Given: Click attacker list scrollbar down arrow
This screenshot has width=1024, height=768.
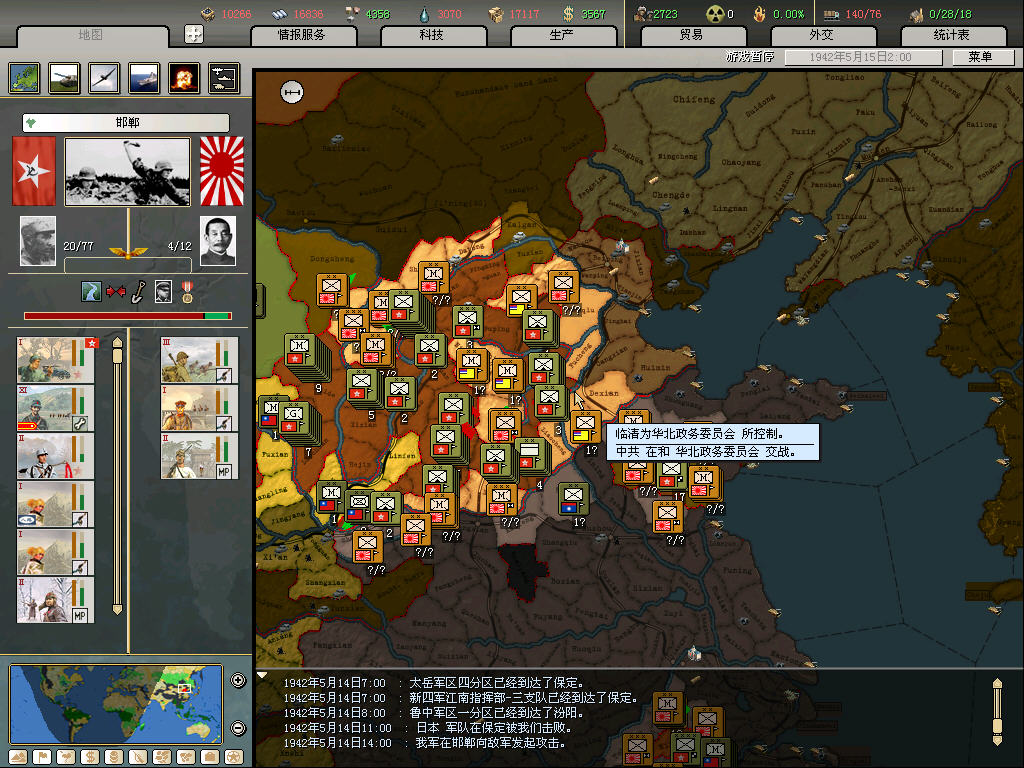Looking at the screenshot, I should (118, 610).
